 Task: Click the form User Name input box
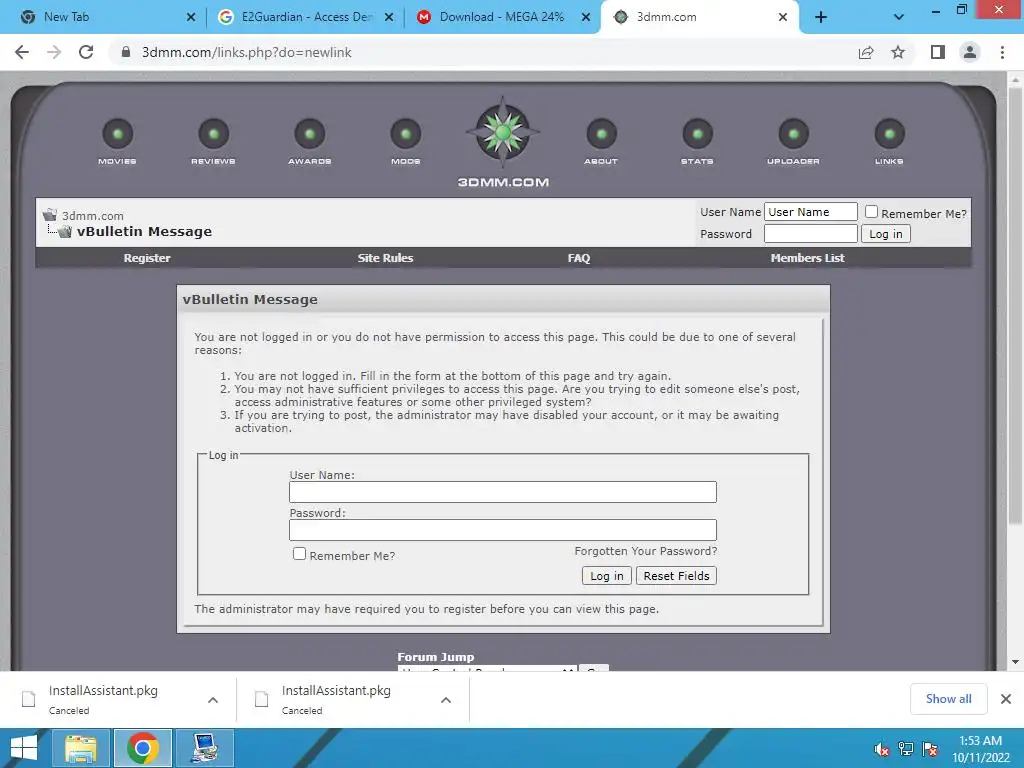[503, 492]
